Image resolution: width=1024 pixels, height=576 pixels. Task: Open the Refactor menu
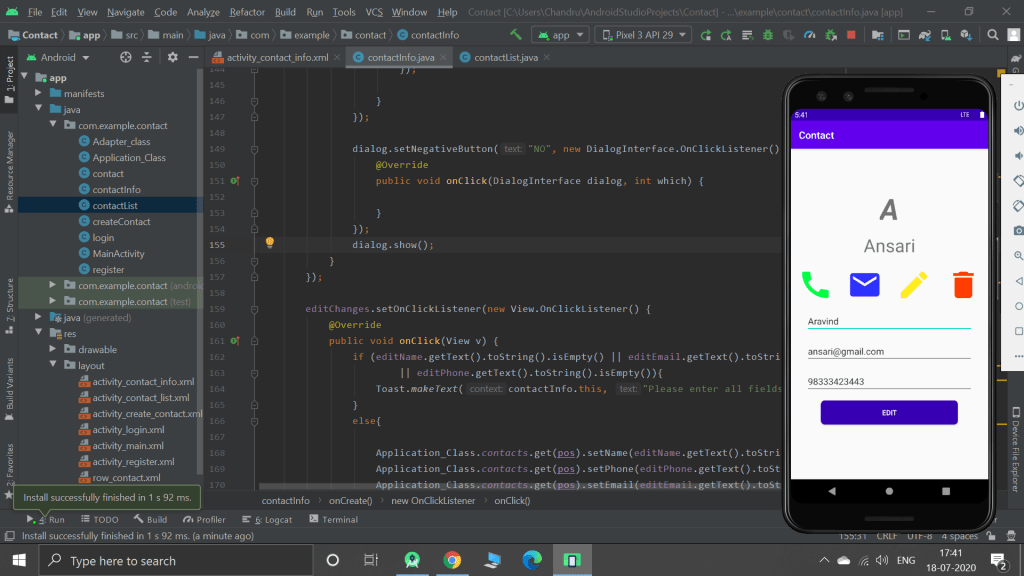point(247,12)
